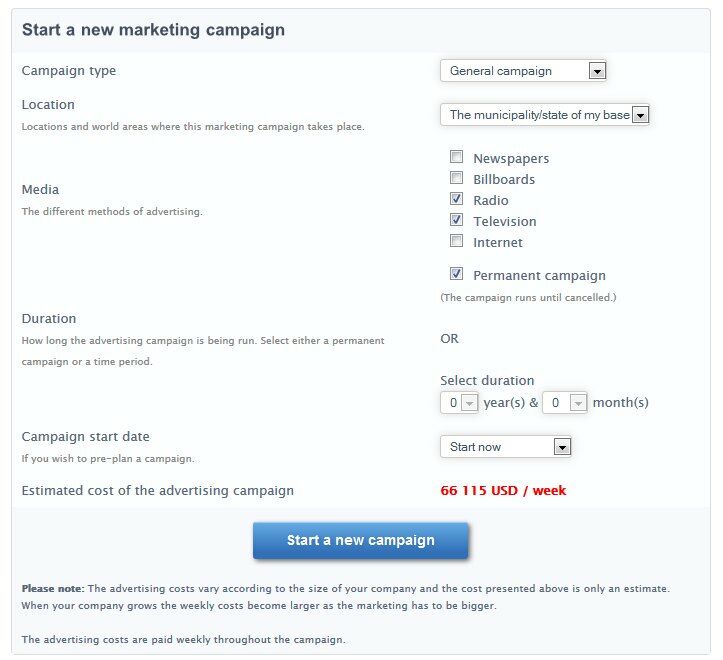Click the Permanent campaign label text
The image size is (723, 660).
point(539,275)
